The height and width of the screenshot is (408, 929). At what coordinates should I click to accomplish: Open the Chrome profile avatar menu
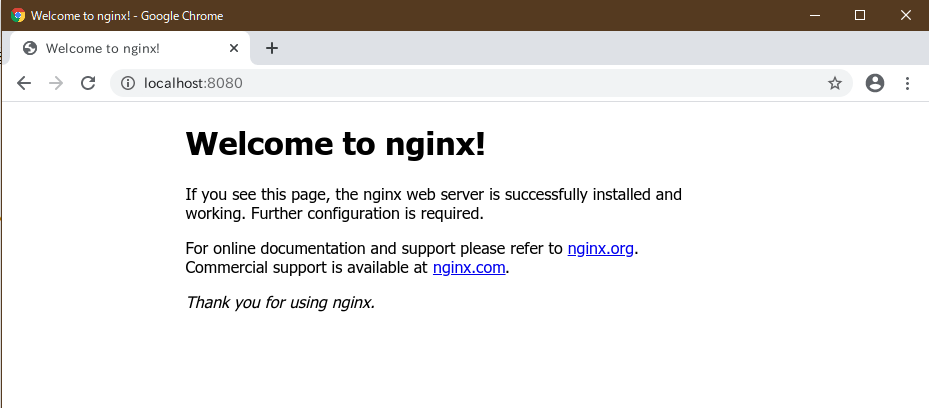tap(874, 83)
